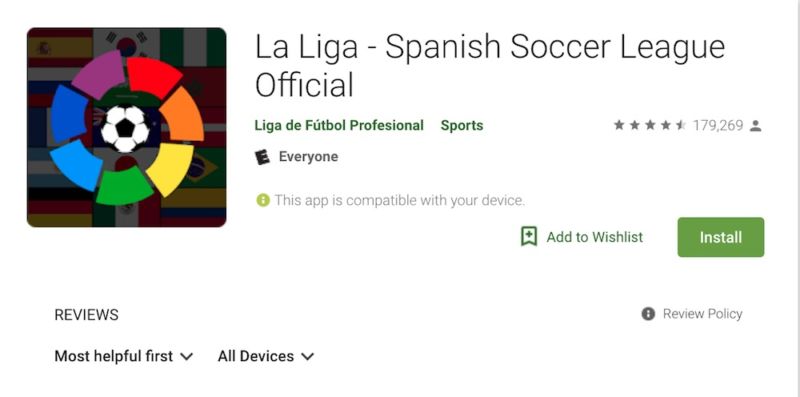The width and height of the screenshot is (800, 397).
Task: Click the chevron beside All Devices
Action: pos(307,356)
